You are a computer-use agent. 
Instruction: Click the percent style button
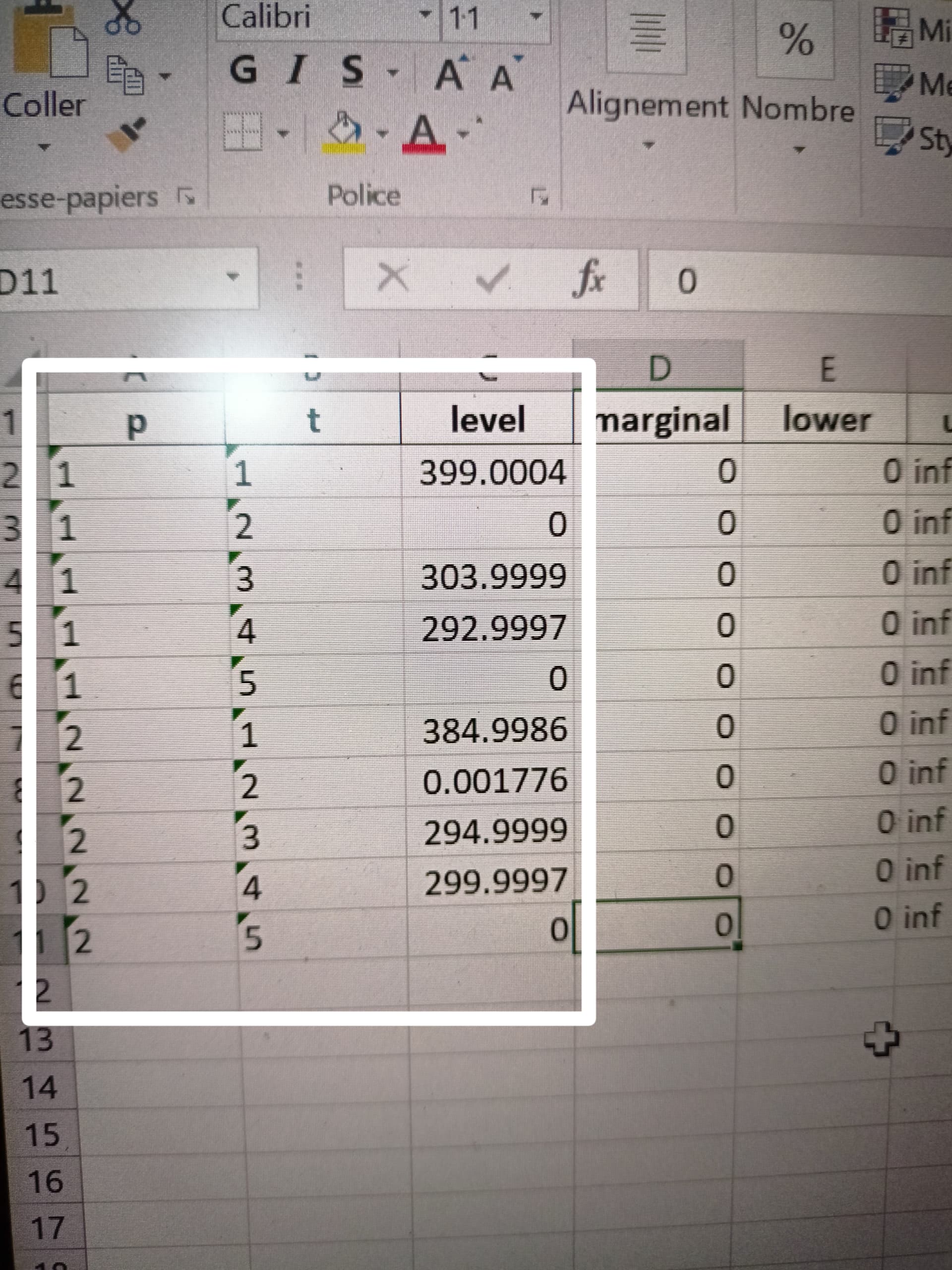click(795, 40)
